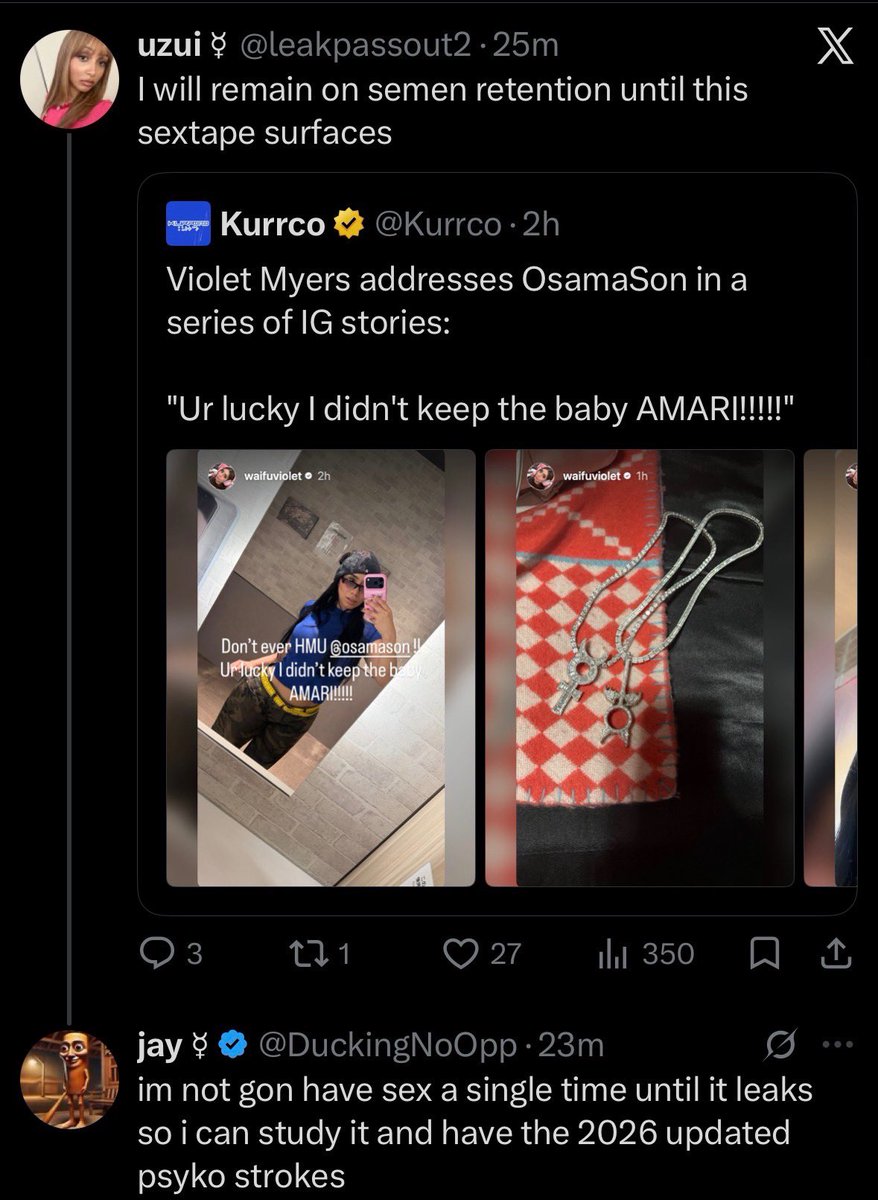
Task: Open the reply icon with 3 comments
Action: click(x=170, y=954)
